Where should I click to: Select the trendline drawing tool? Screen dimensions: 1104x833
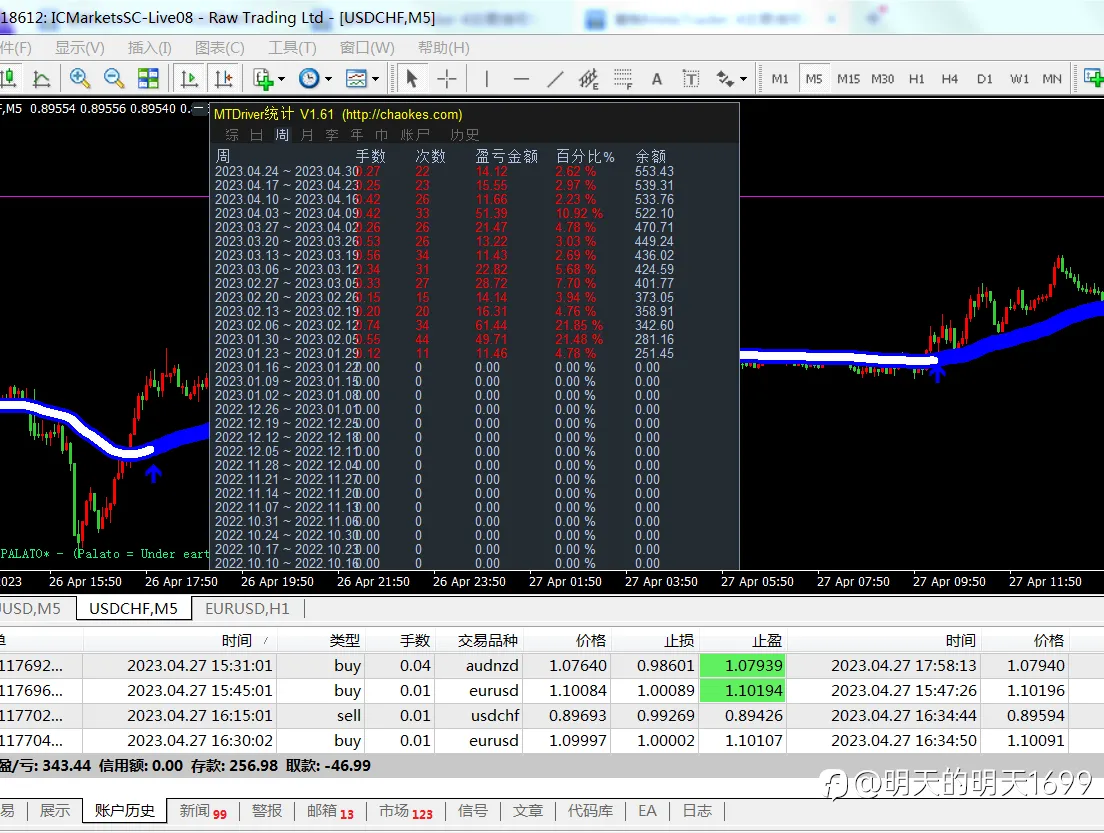tap(555, 79)
